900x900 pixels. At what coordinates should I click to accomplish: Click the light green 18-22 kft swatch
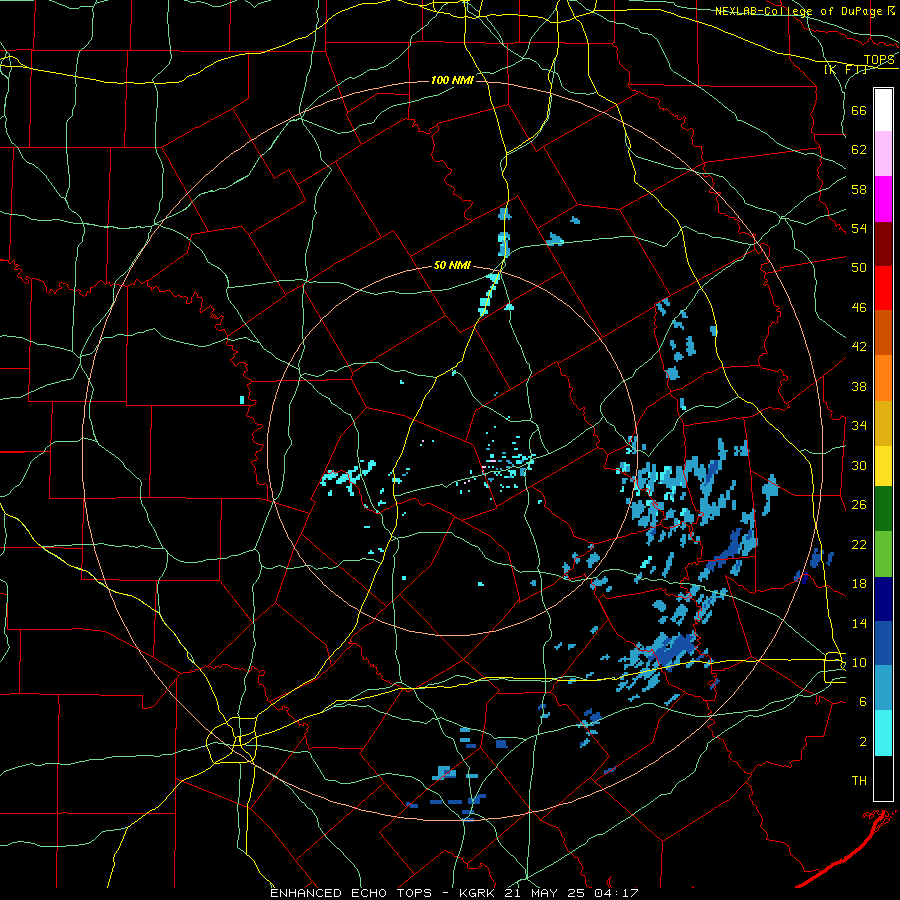point(883,554)
